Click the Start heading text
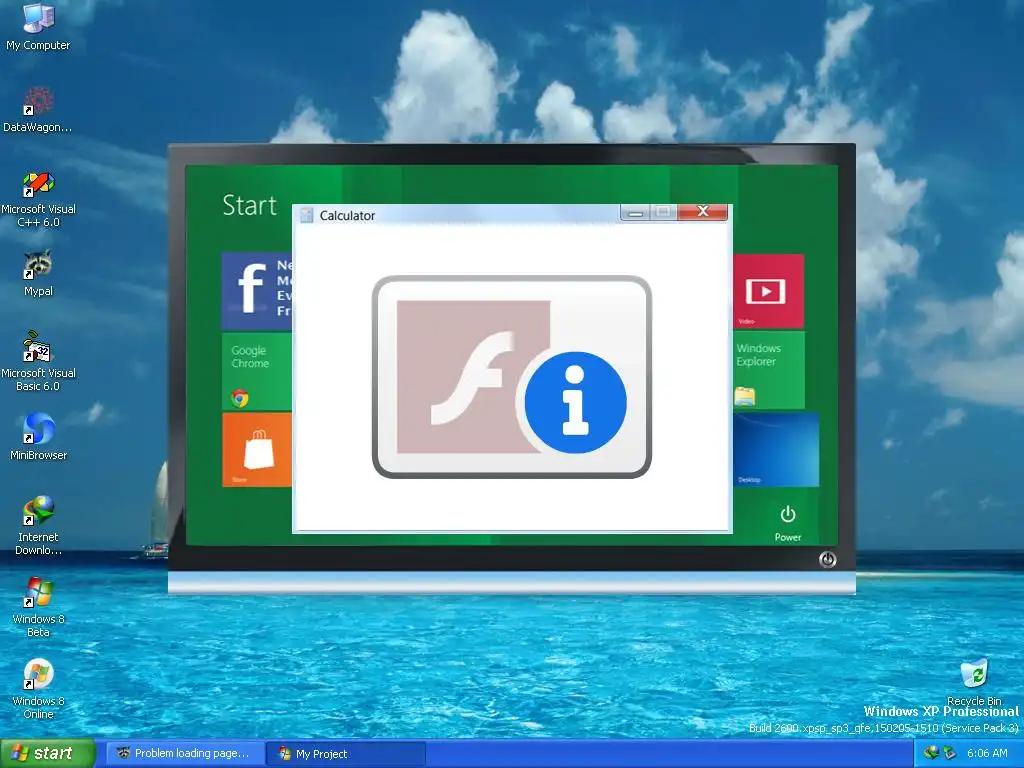The height and width of the screenshot is (768, 1024). tap(249, 205)
